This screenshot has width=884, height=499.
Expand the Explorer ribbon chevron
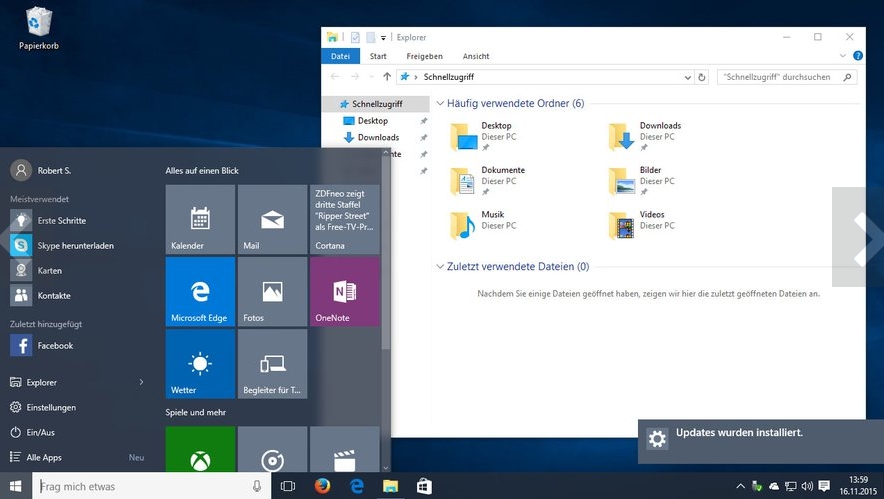[x=842, y=56]
